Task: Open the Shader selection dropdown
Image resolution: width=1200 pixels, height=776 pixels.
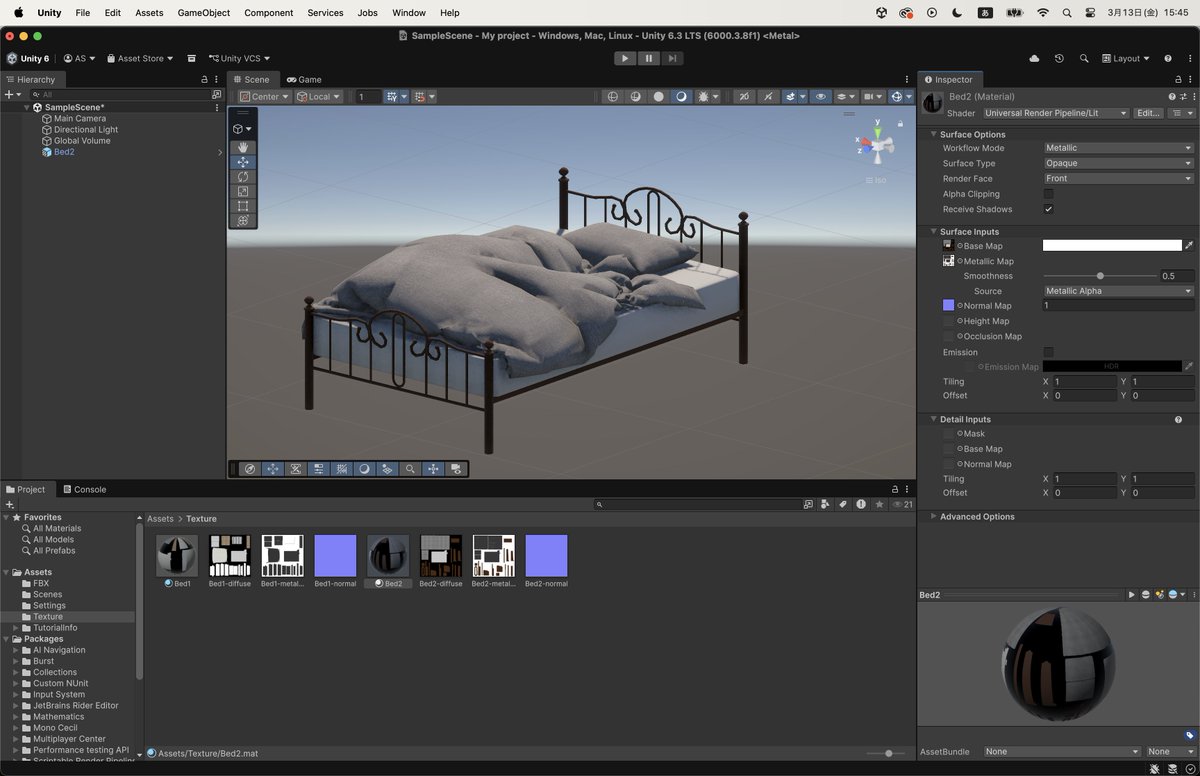Action: click(x=1055, y=113)
